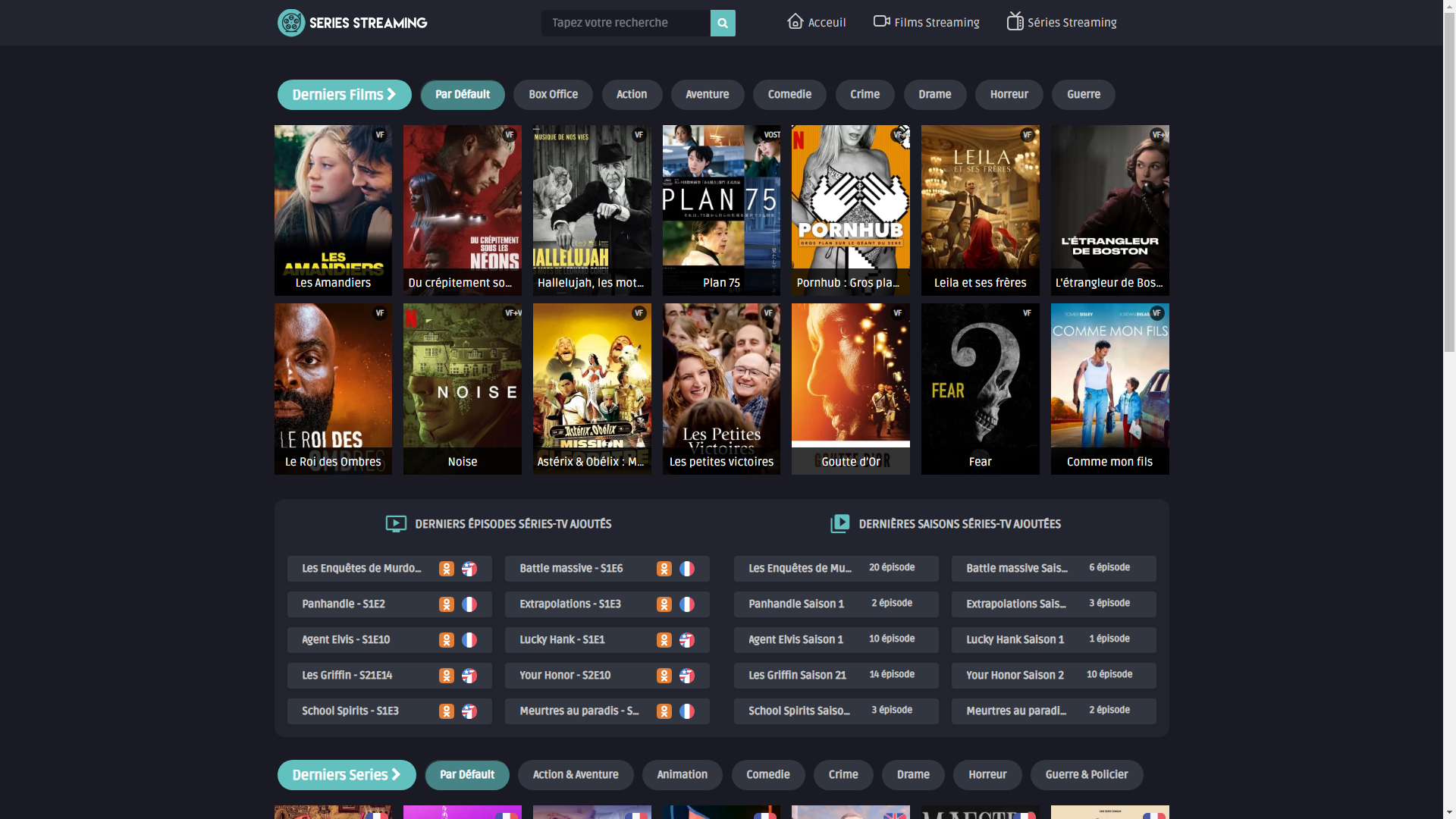Screen dimensions: 1456x819
Task: Select Animation series filter
Action: coord(682,775)
